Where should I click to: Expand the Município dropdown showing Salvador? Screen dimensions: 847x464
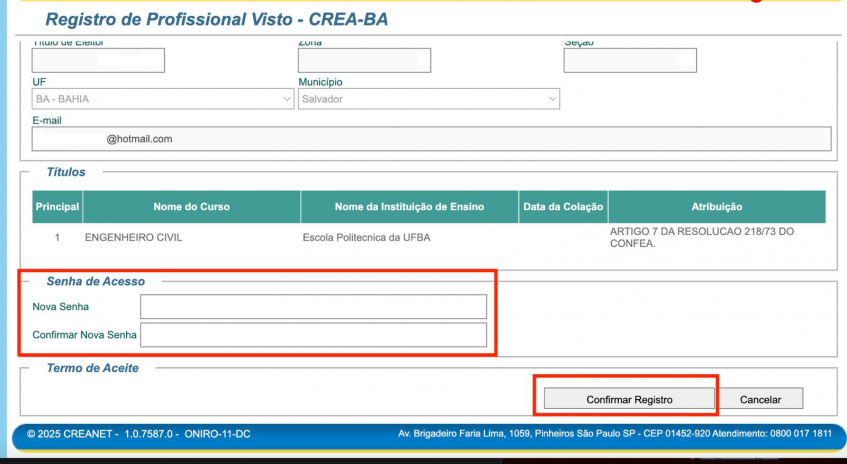pyautogui.click(x=429, y=99)
